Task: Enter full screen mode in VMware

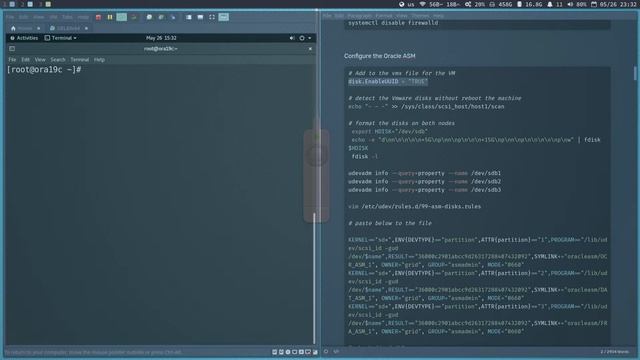Action: coord(212,17)
